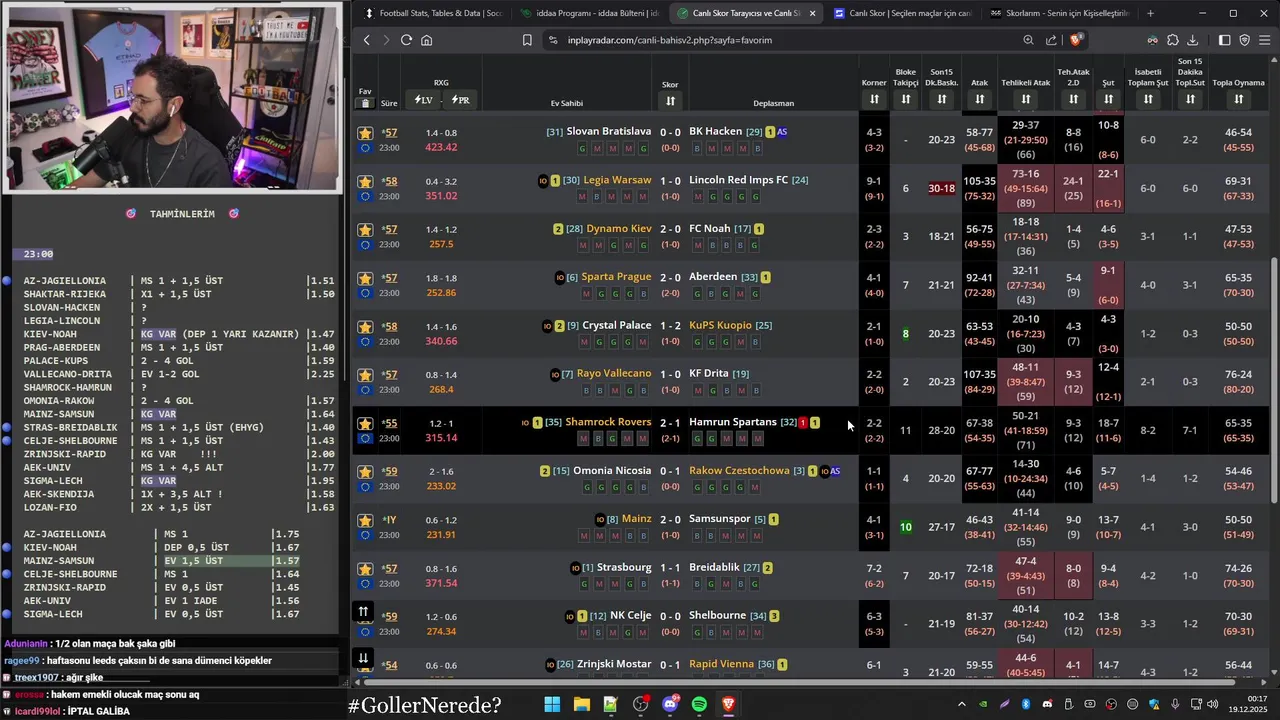Sort table by Korner column
Image resolution: width=1280 pixels, height=720 pixels.
click(874, 99)
